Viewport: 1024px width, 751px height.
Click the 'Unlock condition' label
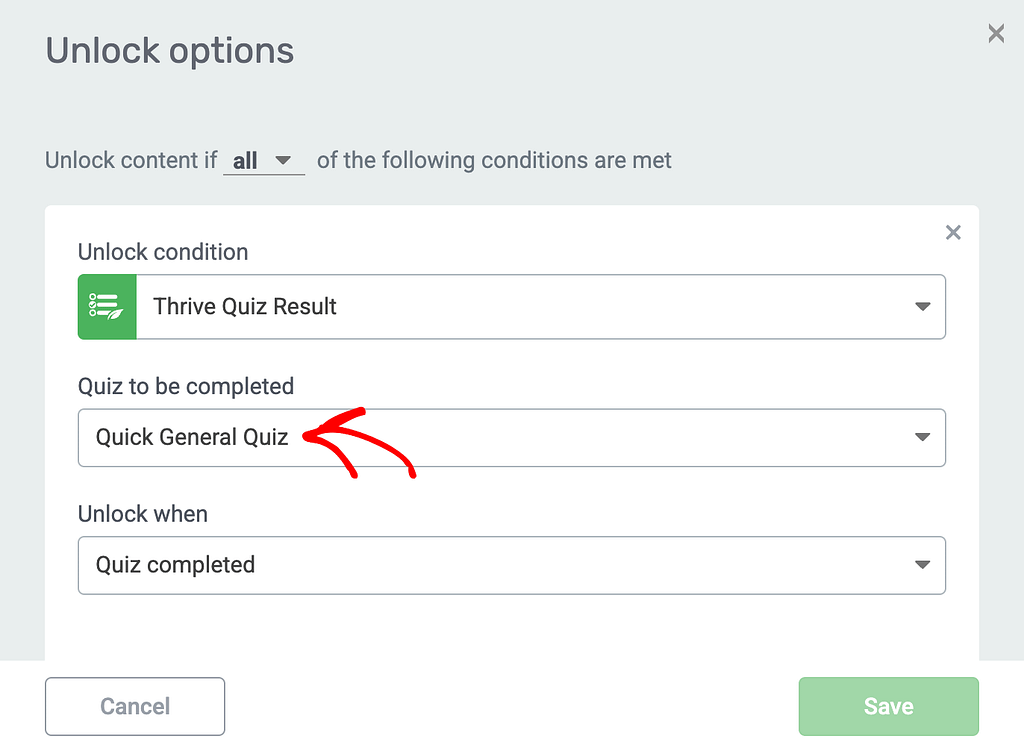point(163,252)
